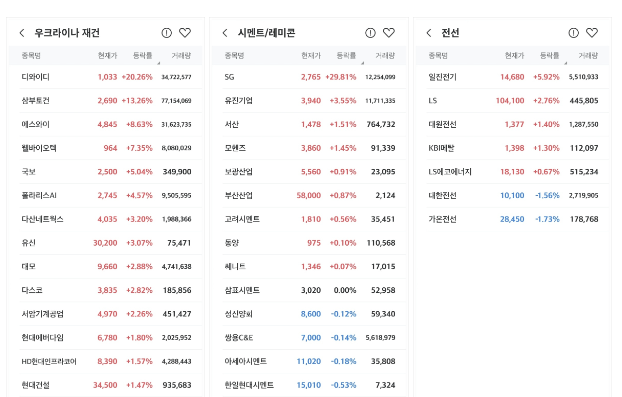Sort 시멘트/레미콘 list by 등락률 header
Image resolution: width=622 pixels, height=397 pixels.
(x=346, y=56)
